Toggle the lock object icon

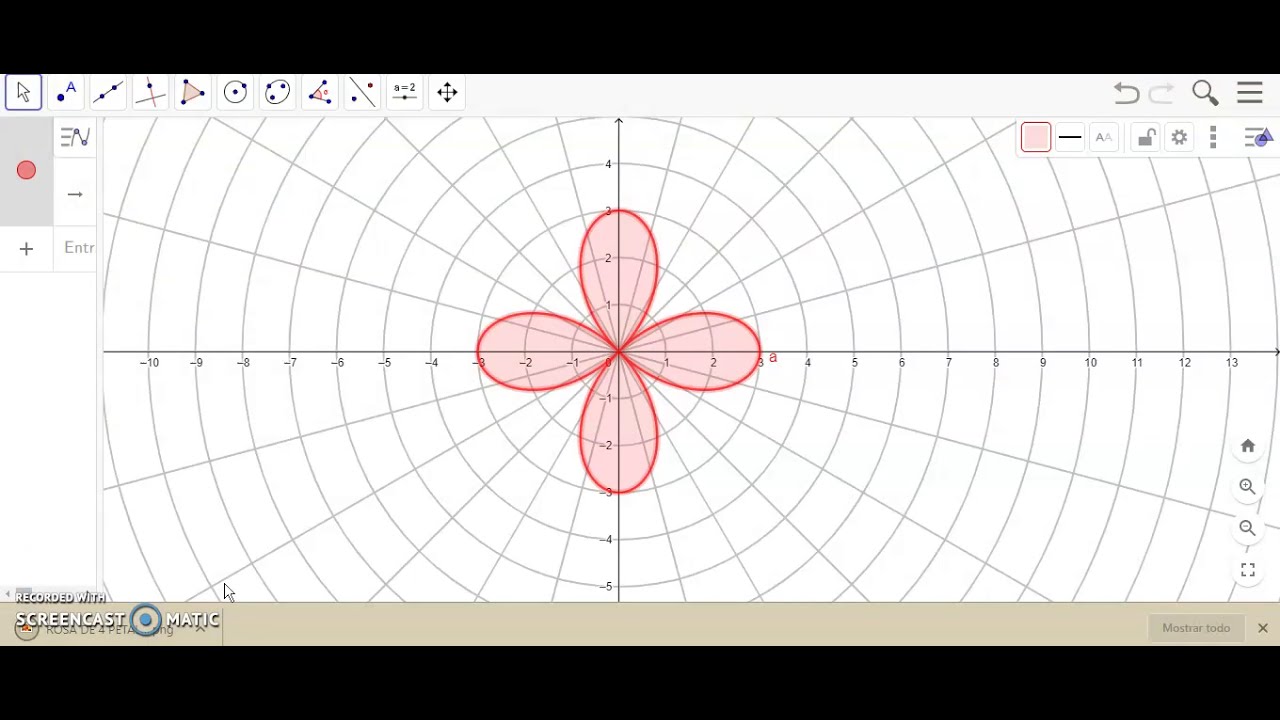pyautogui.click(x=1146, y=138)
